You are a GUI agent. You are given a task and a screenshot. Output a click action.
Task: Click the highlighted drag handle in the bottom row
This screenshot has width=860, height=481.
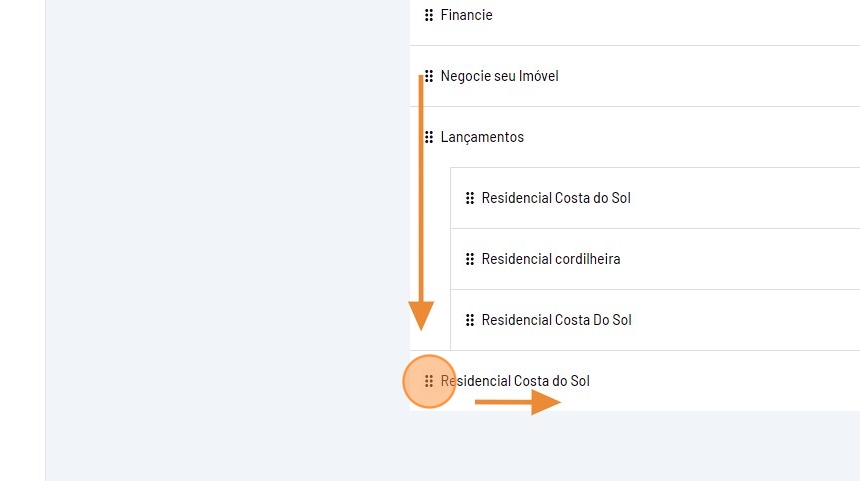point(429,381)
